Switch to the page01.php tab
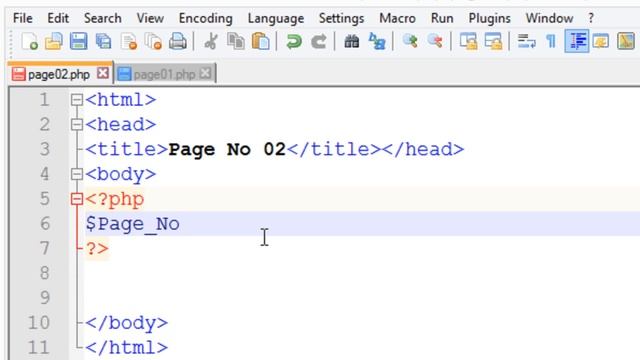The width and height of the screenshot is (640, 360). pos(164,74)
